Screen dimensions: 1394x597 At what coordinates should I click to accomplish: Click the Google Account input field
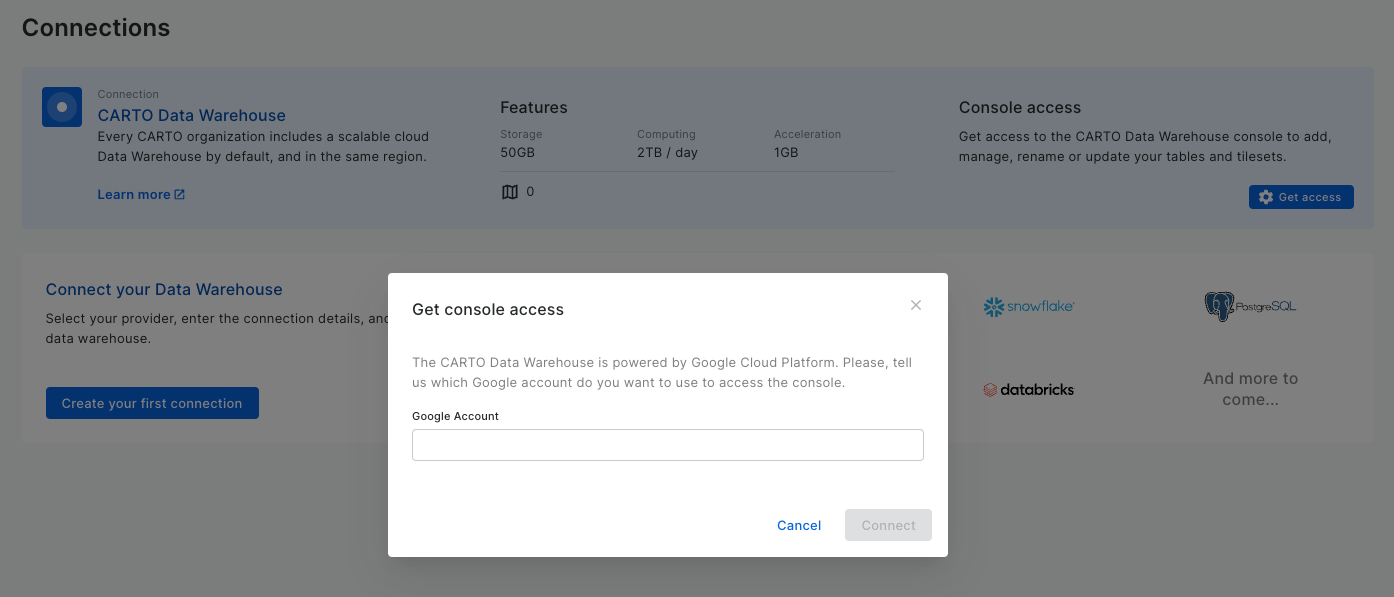tap(667, 445)
